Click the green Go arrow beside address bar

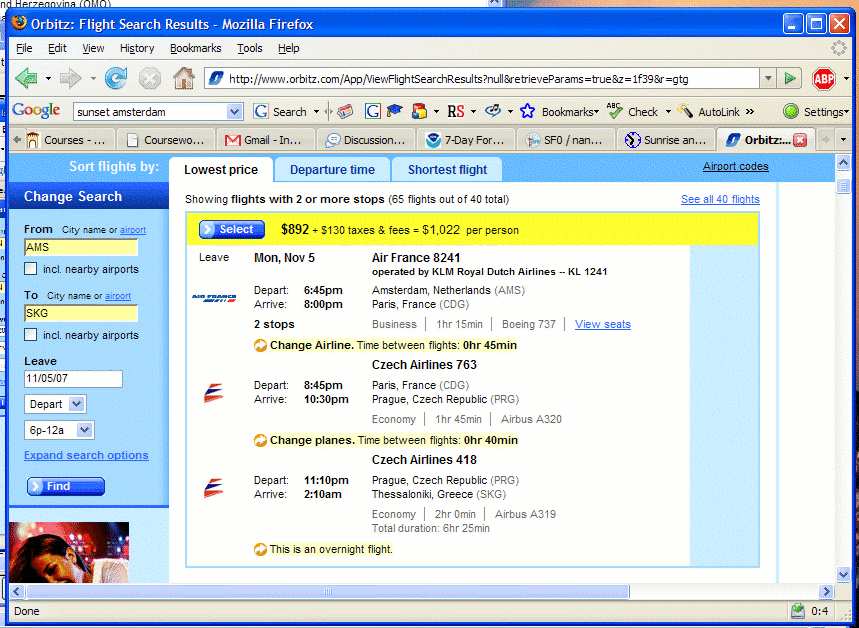pyautogui.click(x=790, y=78)
